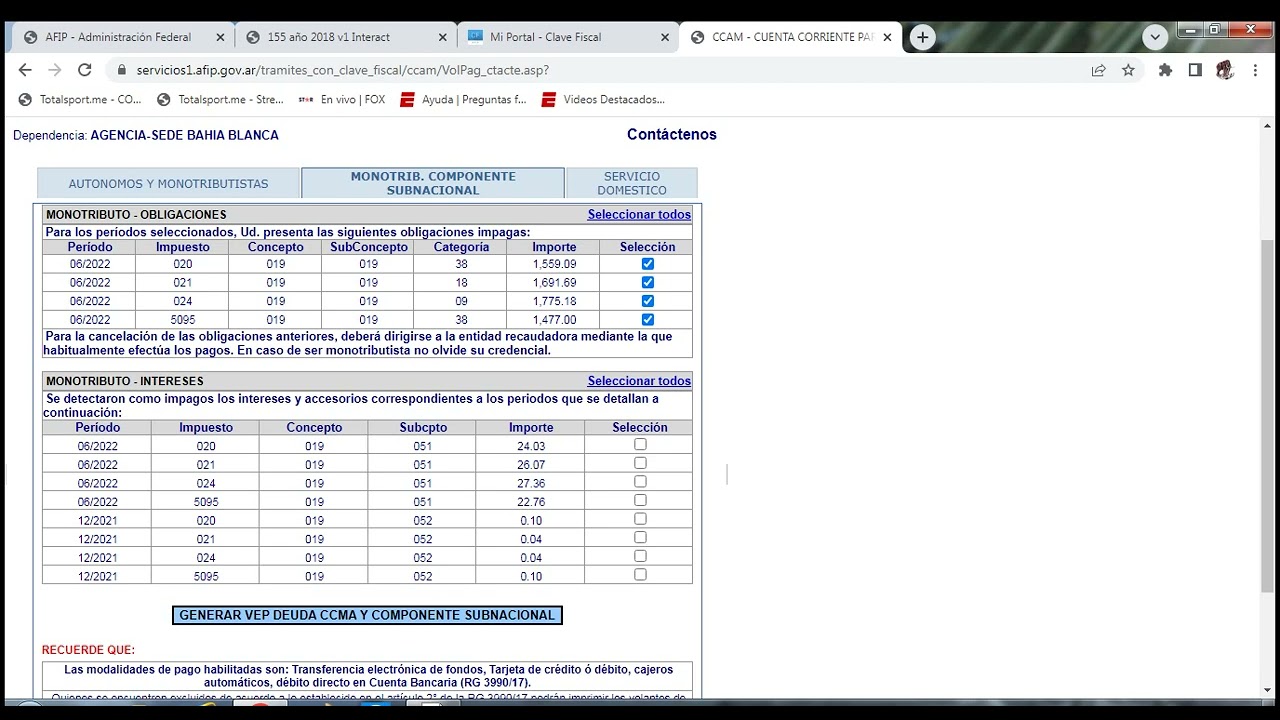Close the AFIP - Administración Federal tab
The height and width of the screenshot is (720, 1280).
(220, 37)
